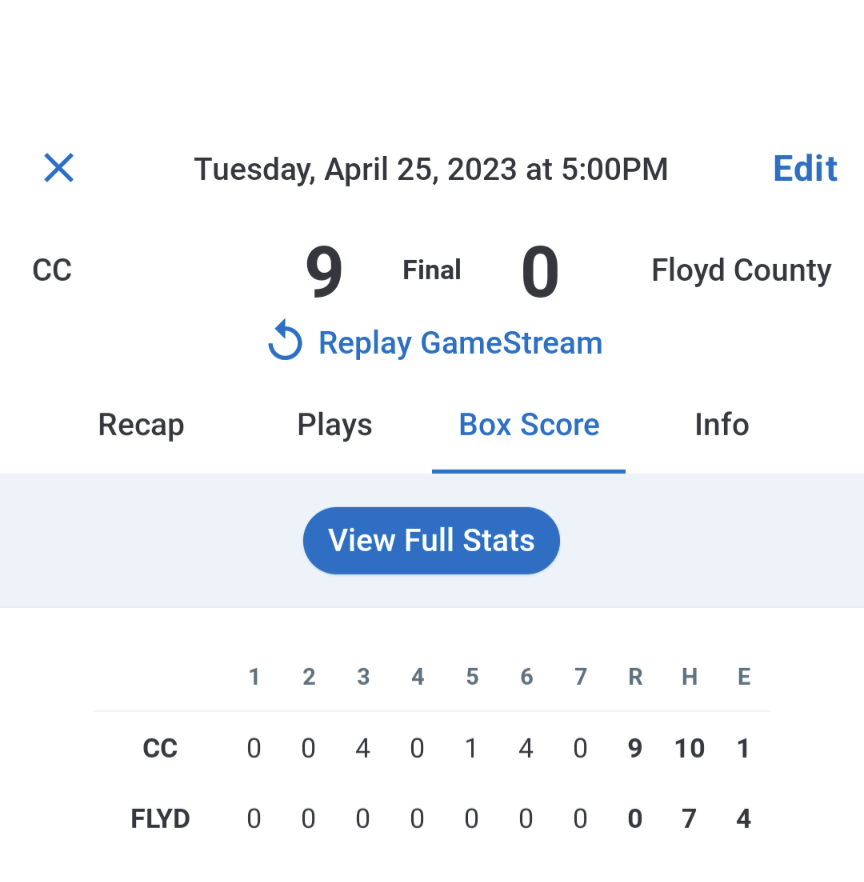Switch to the Recap tab
Viewport: 864px width, 882px height.
141,425
